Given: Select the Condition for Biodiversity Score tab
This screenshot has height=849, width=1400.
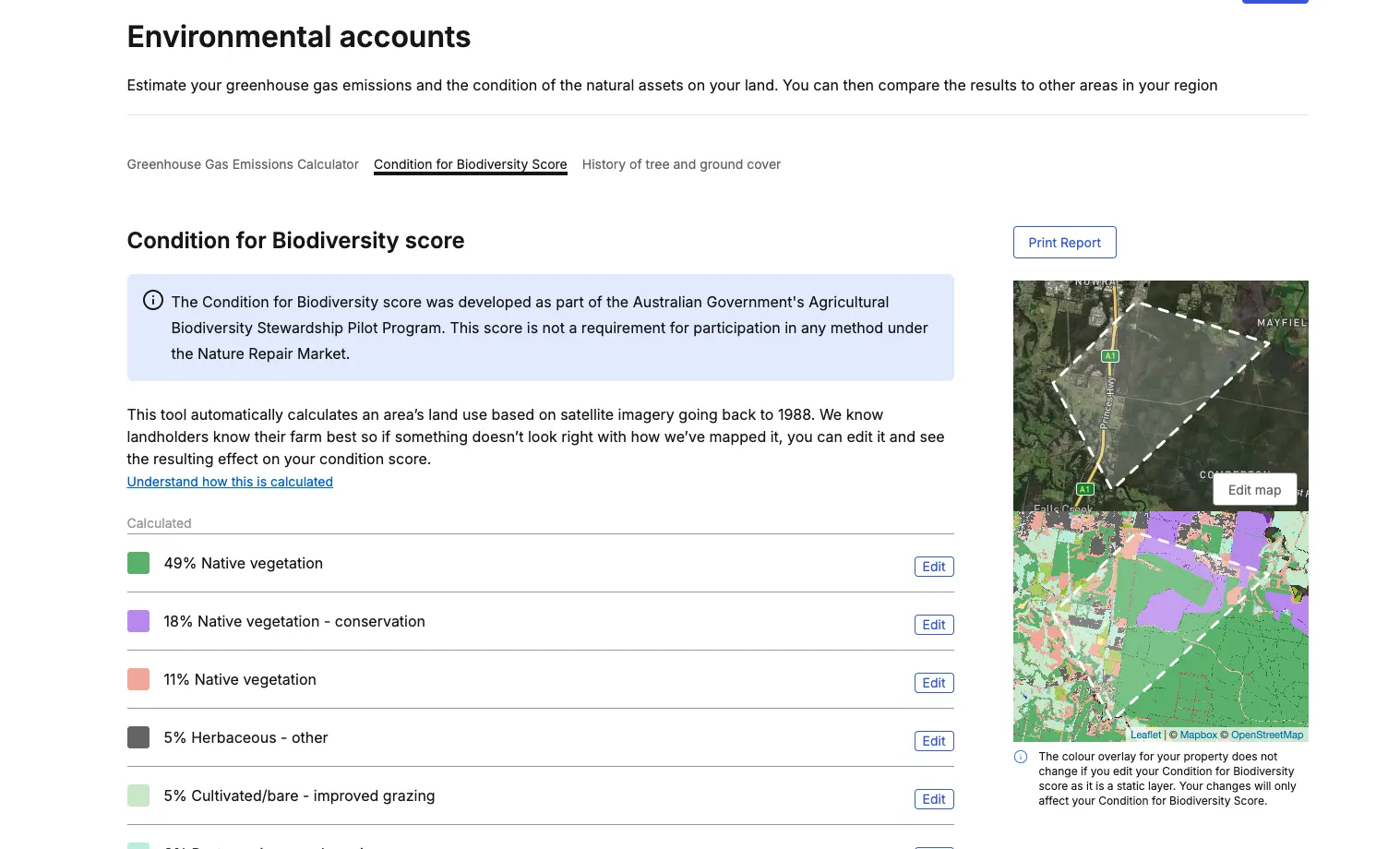Looking at the screenshot, I should click(x=470, y=164).
